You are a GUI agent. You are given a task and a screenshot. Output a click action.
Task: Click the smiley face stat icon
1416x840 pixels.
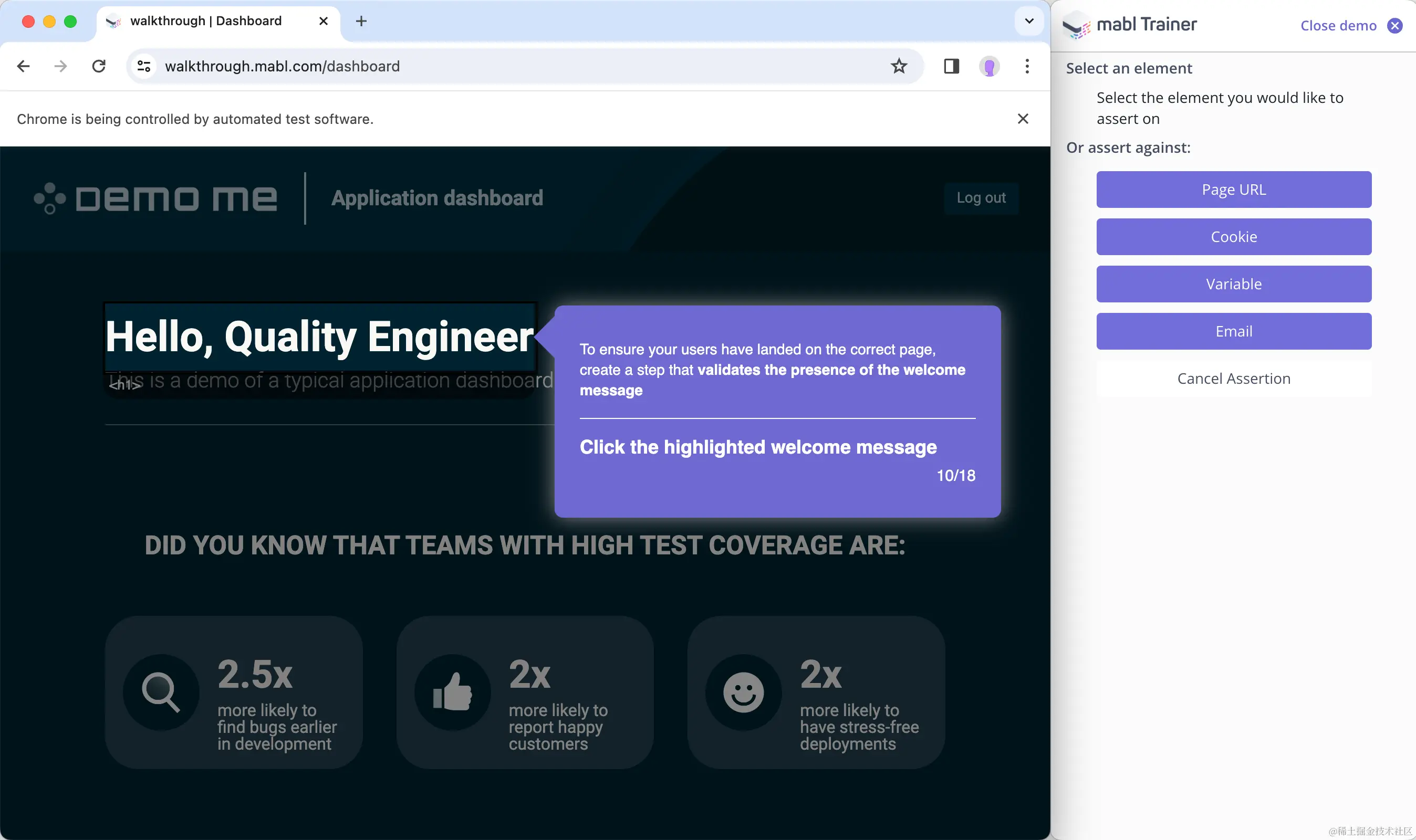[x=743, y=692]
